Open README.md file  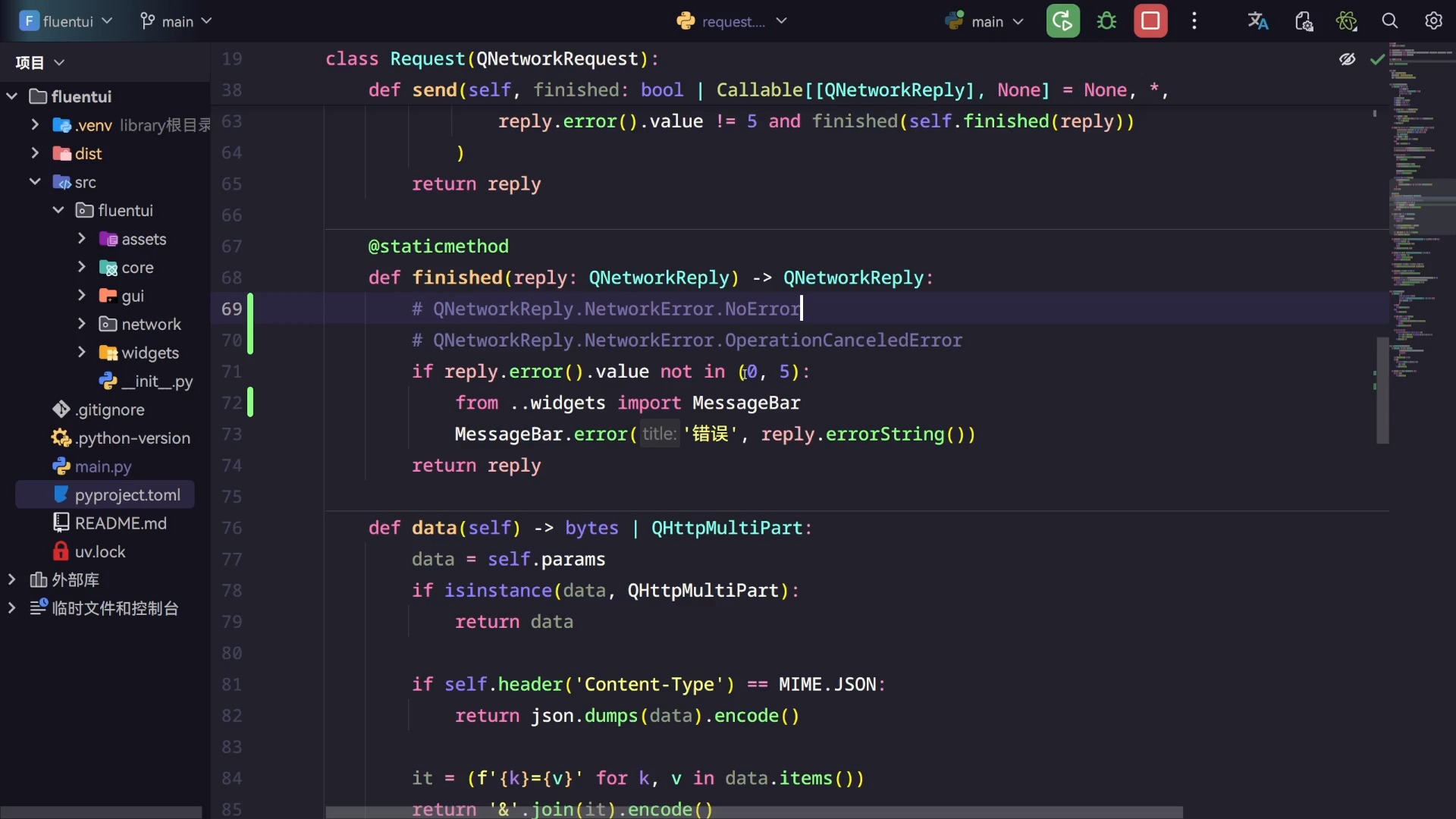(109, 523)
